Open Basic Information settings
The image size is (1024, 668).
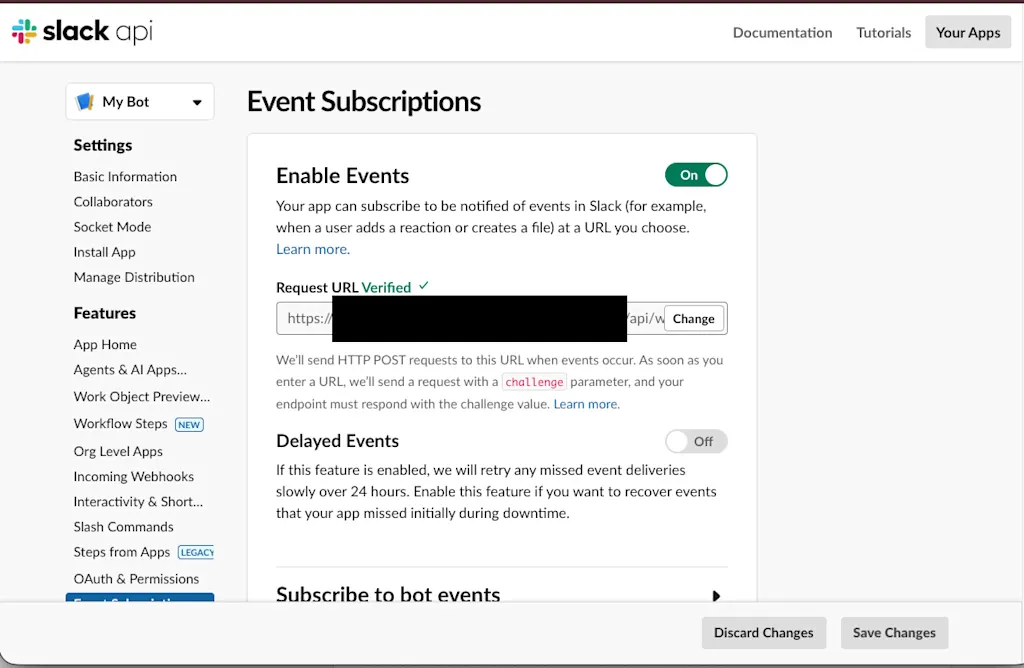[125, 177]
